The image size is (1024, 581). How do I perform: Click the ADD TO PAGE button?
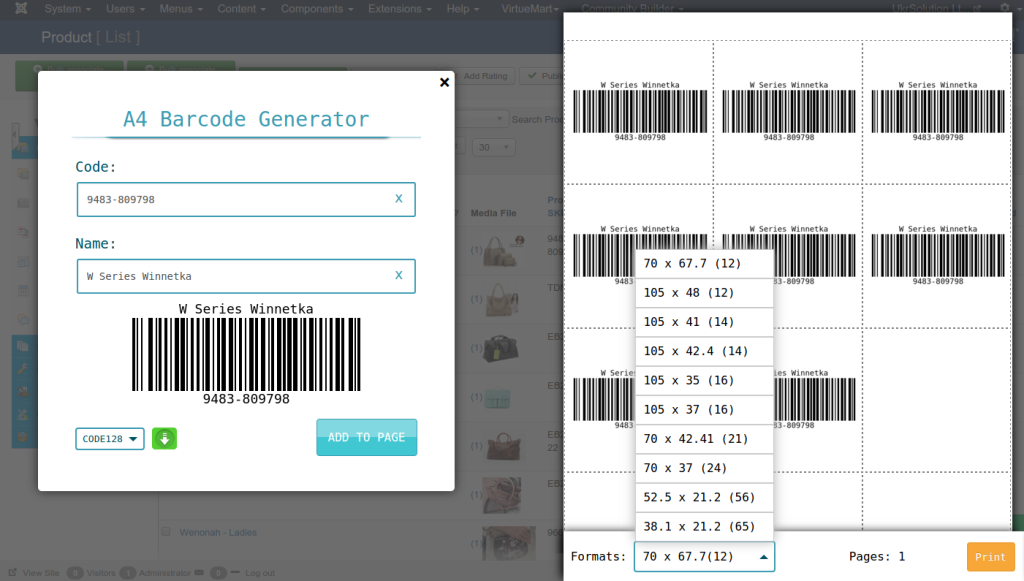click(x=366, y=437)
